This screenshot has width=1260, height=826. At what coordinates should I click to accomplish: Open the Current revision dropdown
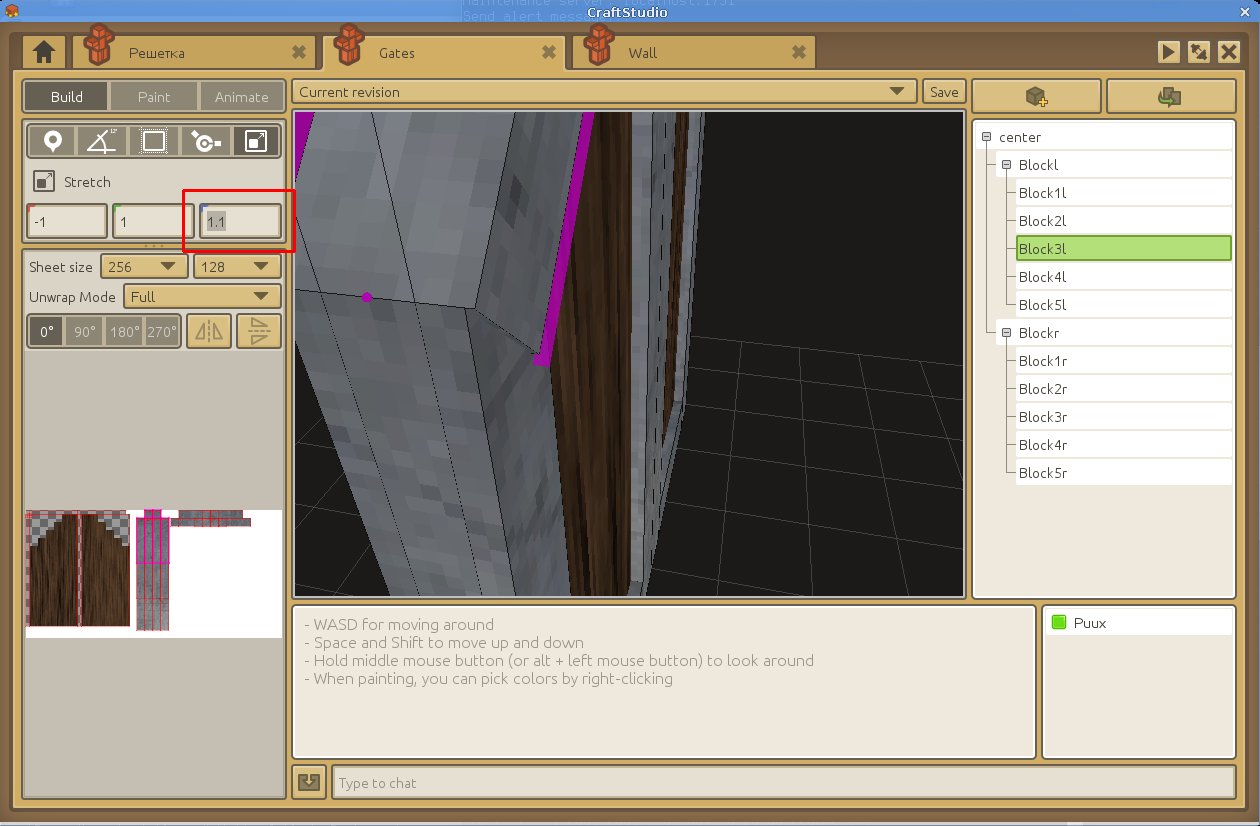tap(603, 92)
